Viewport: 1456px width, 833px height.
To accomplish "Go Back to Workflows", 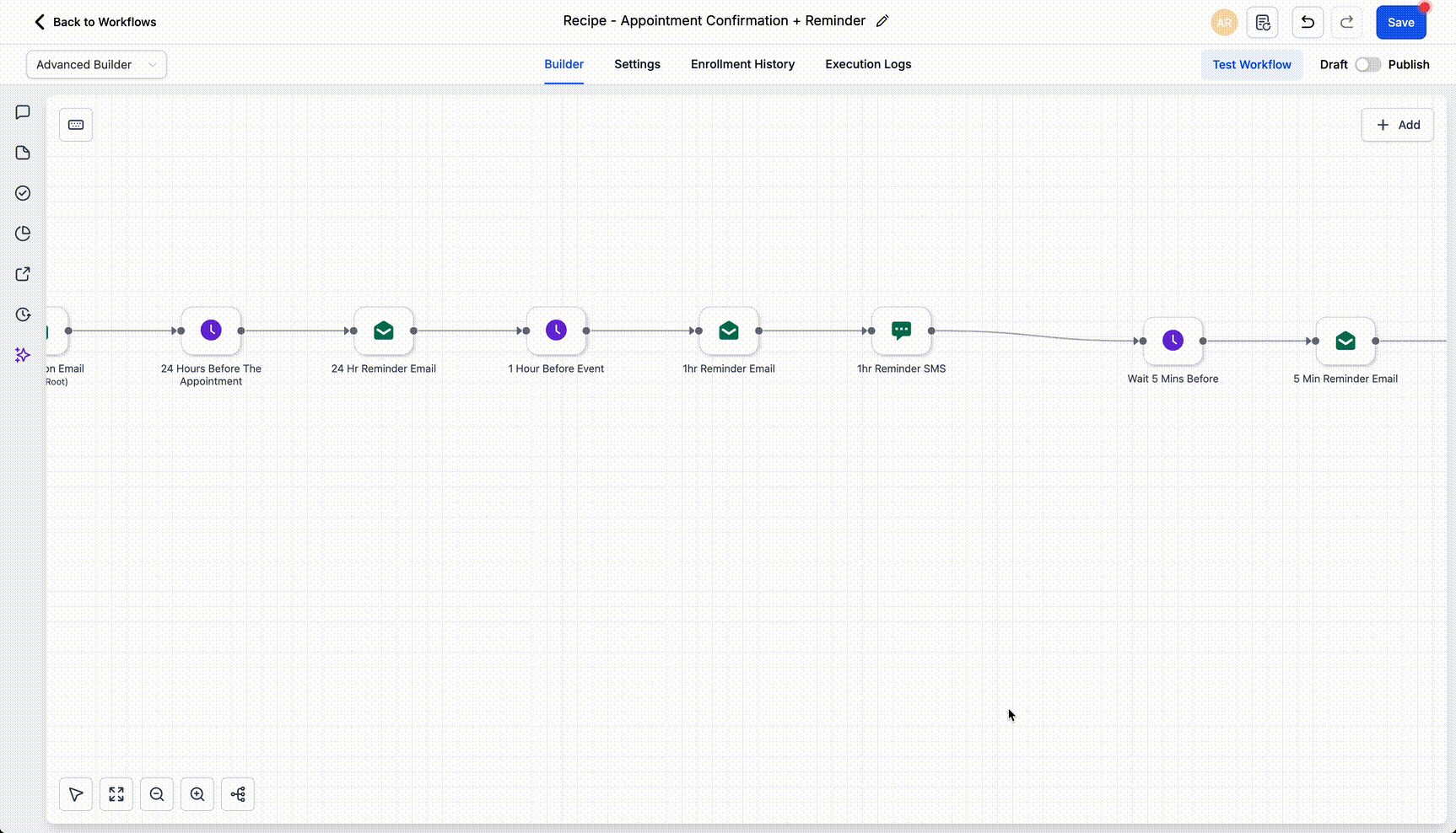I will (94, 22).
